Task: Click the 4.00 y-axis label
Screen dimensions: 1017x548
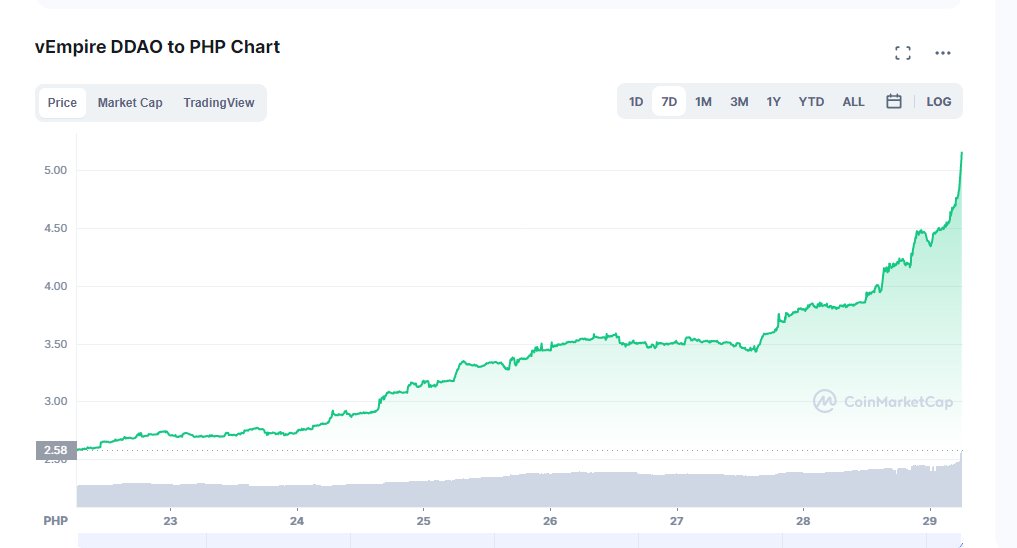Action: coord(56,286)
